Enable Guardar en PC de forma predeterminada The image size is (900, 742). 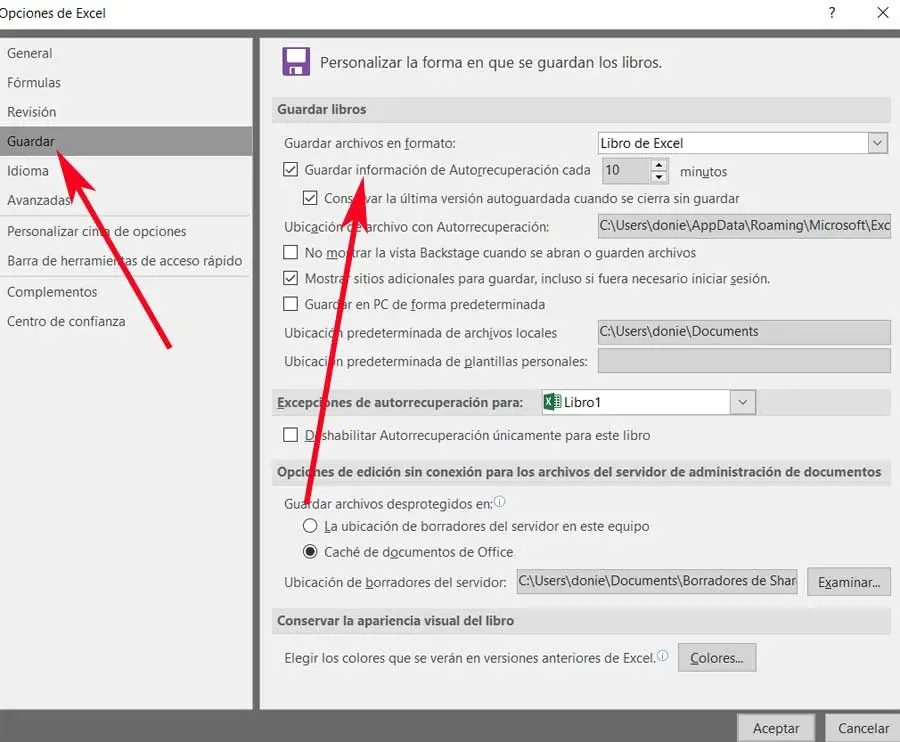click(x=290, y=304)
